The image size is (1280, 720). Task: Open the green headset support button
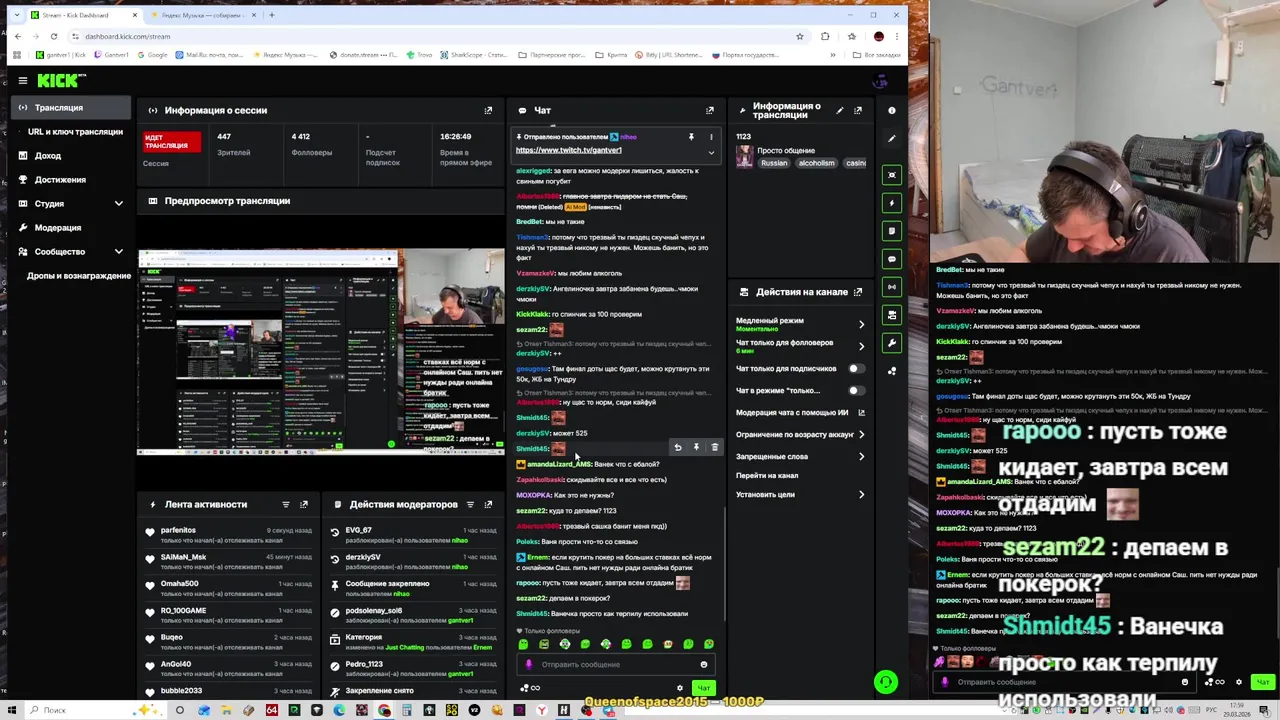886,682
